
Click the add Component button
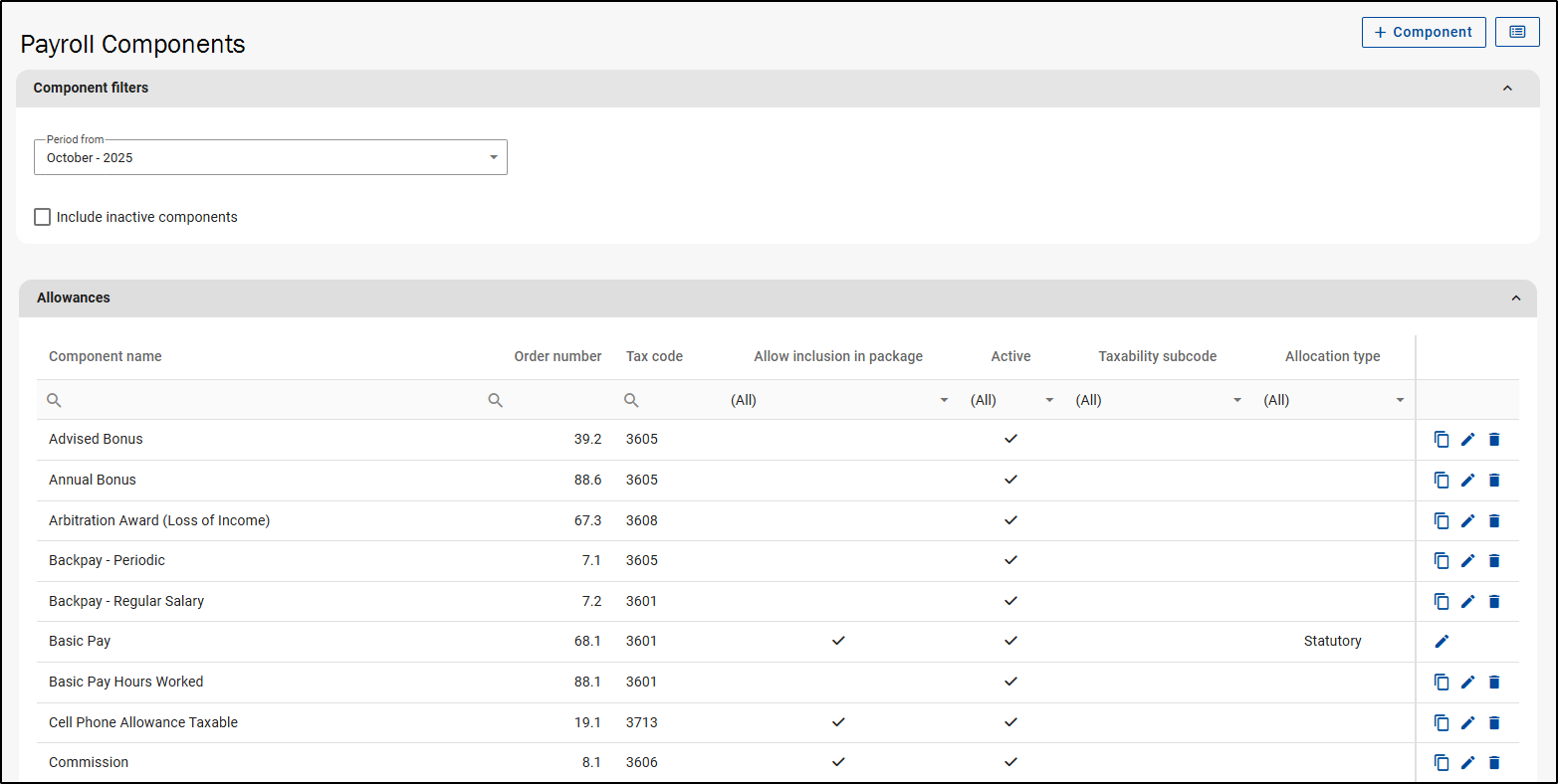[1424, 32]
